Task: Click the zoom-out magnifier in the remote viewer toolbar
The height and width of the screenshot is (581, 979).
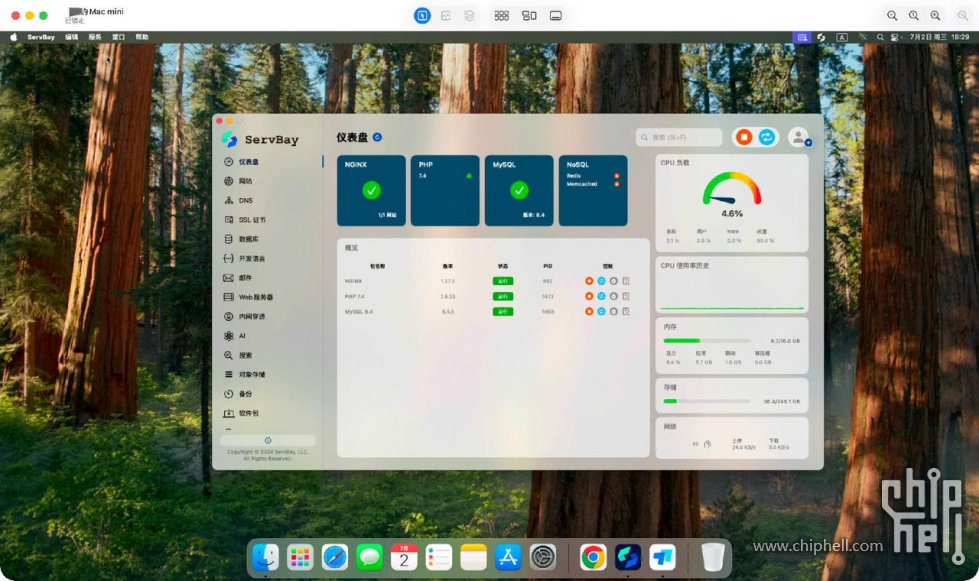Action: pos(892,16)
